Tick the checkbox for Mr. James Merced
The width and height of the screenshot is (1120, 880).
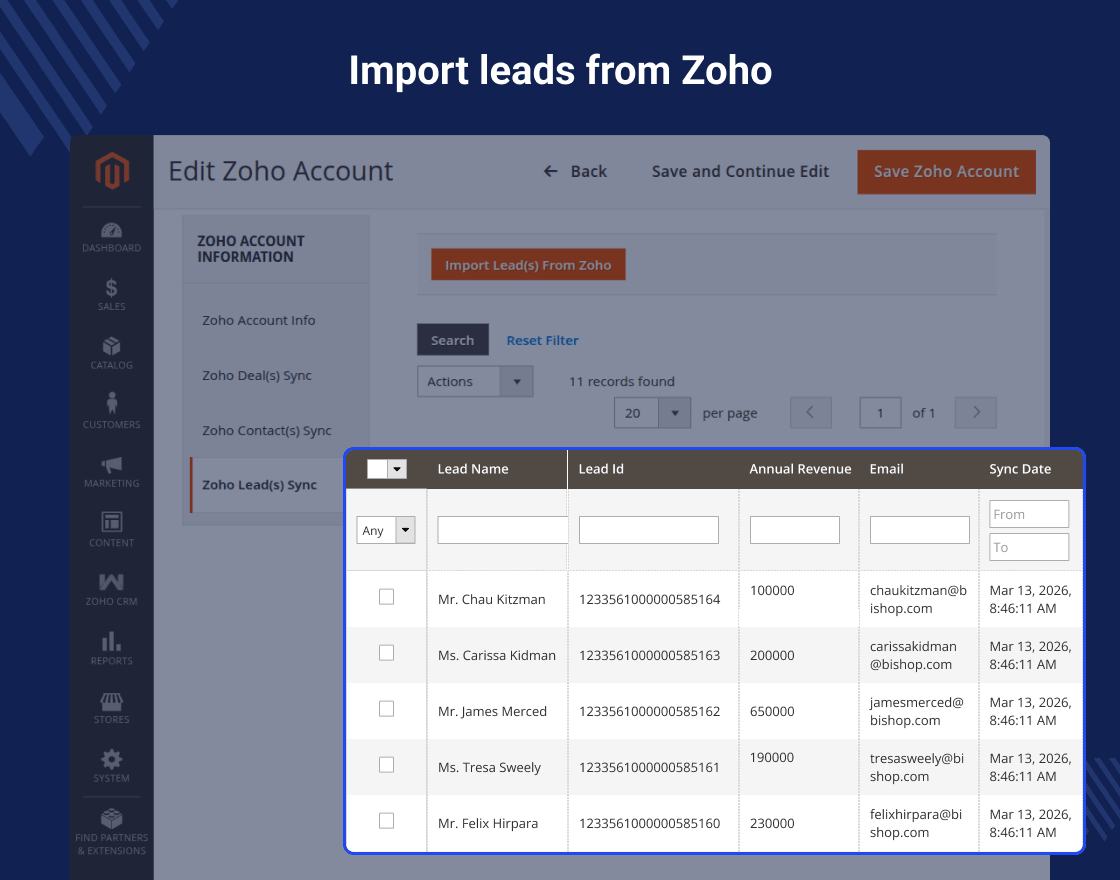pyautogui.click(x=386, y=709)
